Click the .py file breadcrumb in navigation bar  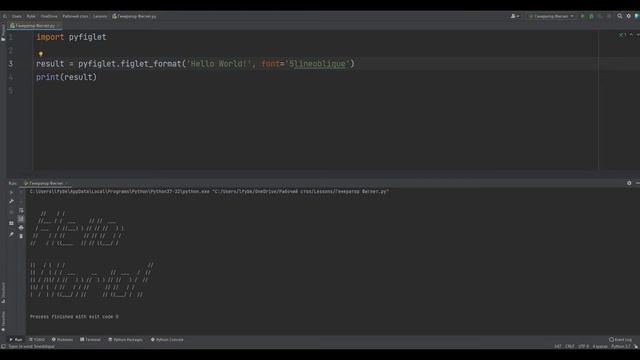(x=134, y=16)
